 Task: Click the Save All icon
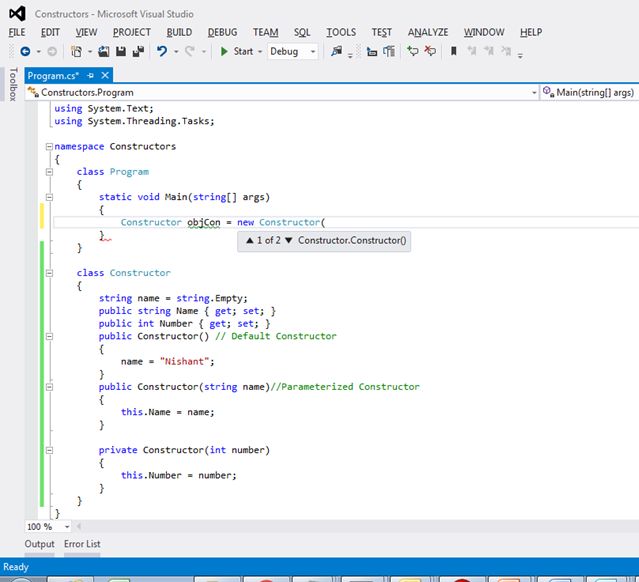[136, 51]
